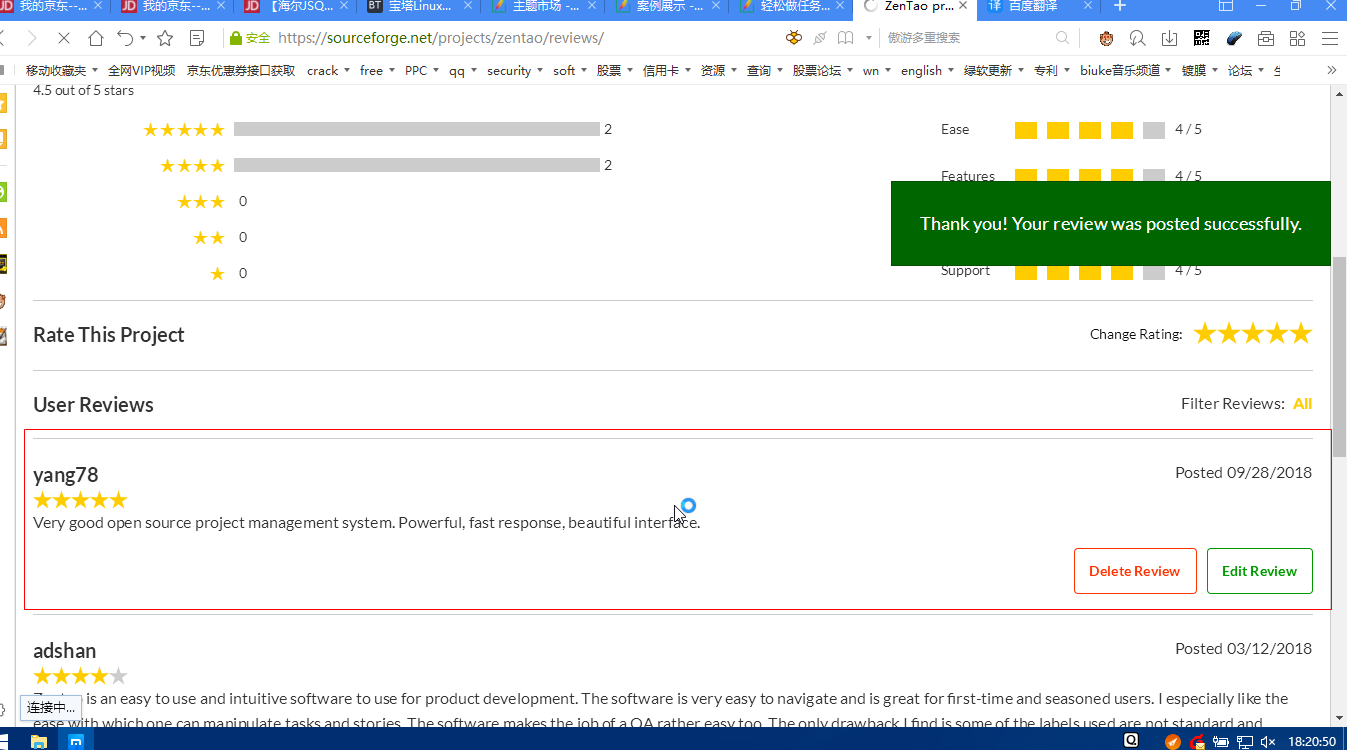The width and height of the screenshot is (1347, 750).
Task: Expand the free bookmarks folder
Action: click(x=377, y=70)
